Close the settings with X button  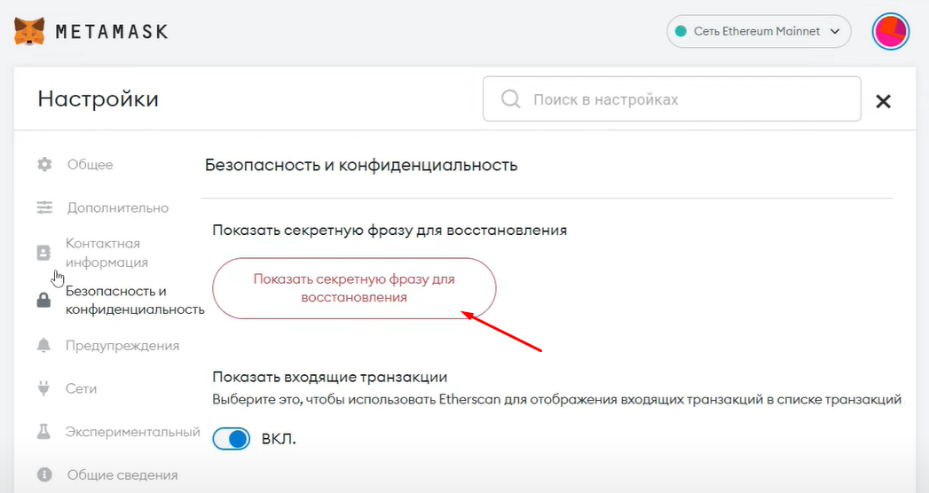(x=883, y=101)
